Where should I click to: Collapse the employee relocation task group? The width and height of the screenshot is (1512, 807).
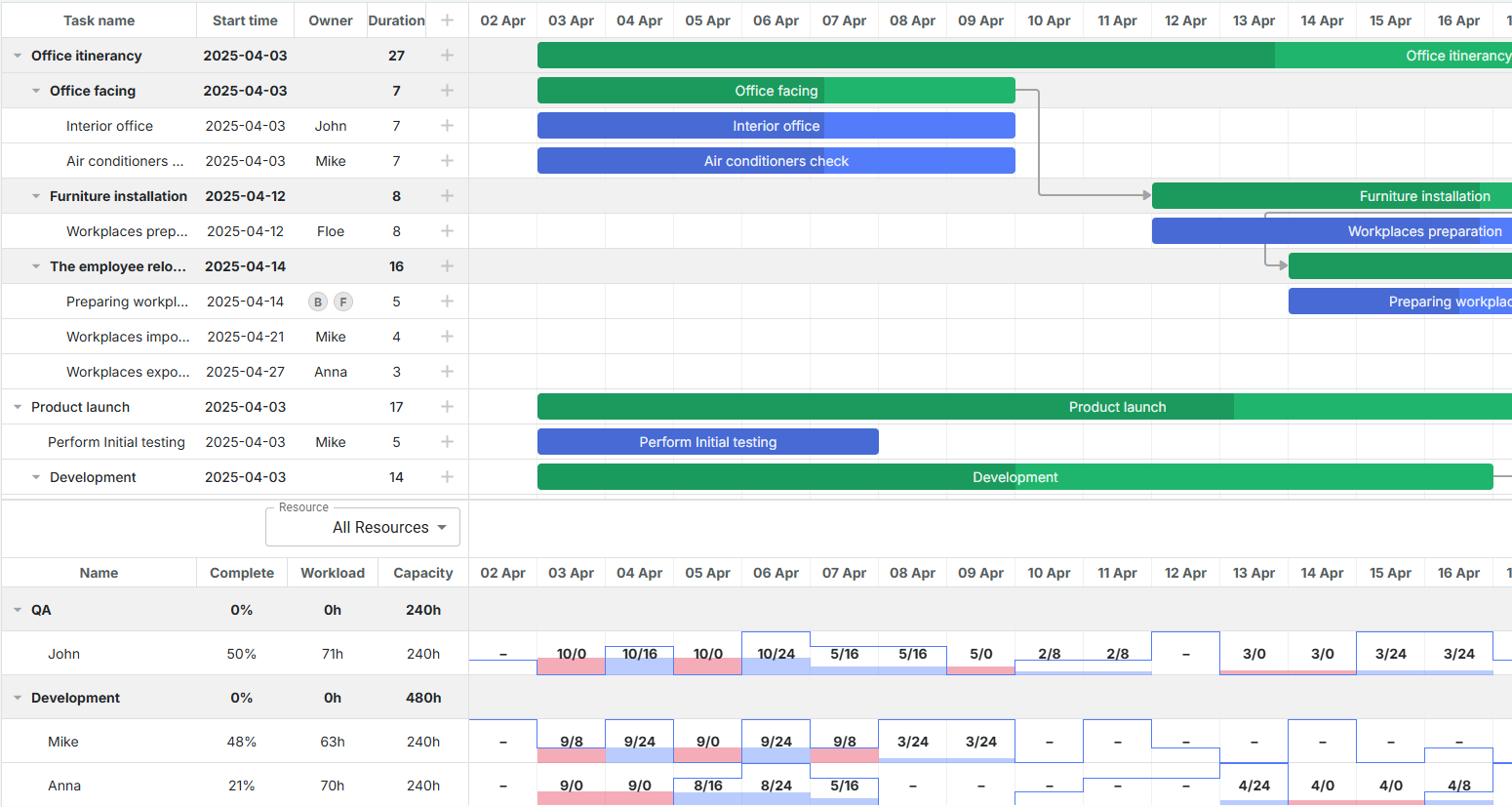tap(36, 266)
